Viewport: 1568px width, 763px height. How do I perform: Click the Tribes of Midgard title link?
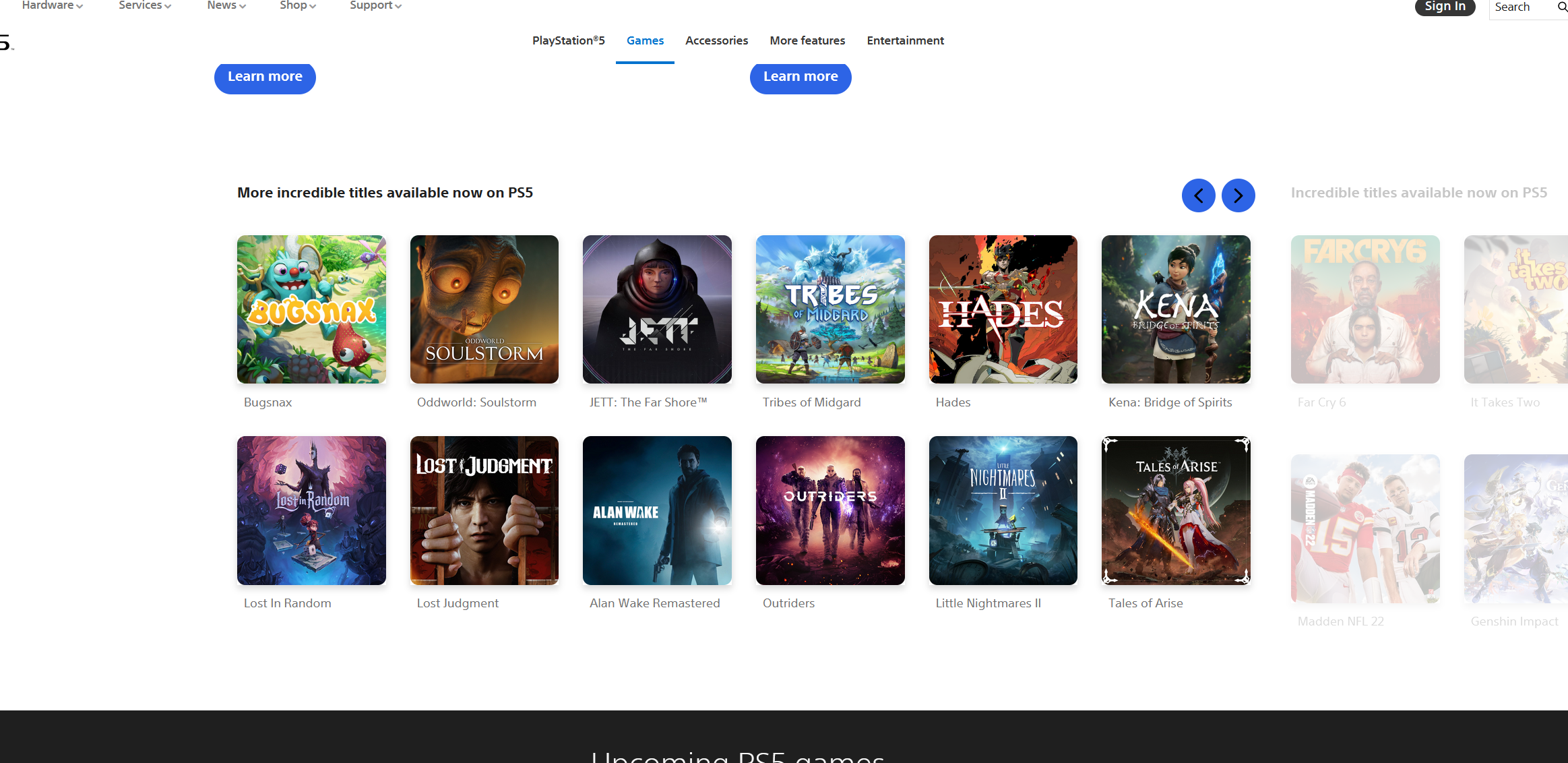[811, 402]
